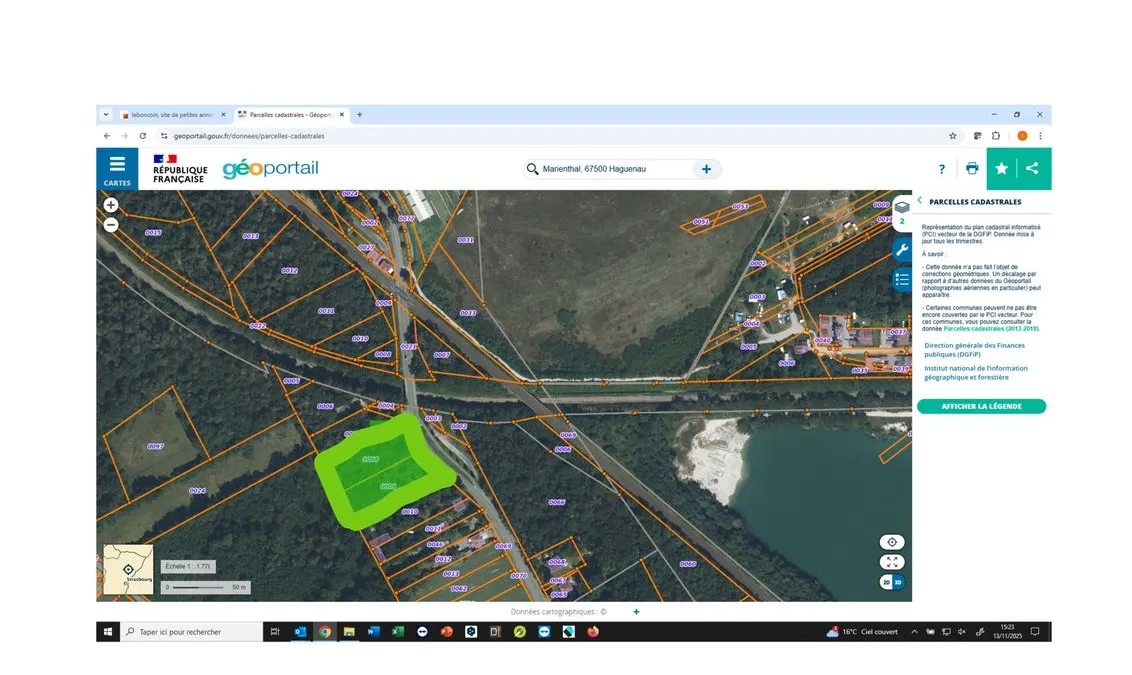Image resolution: width=1132 pixels, height=675 pixels.
Task: Zoom in the map with plus button
Action: pyautogui.click(x=110, y=205)
